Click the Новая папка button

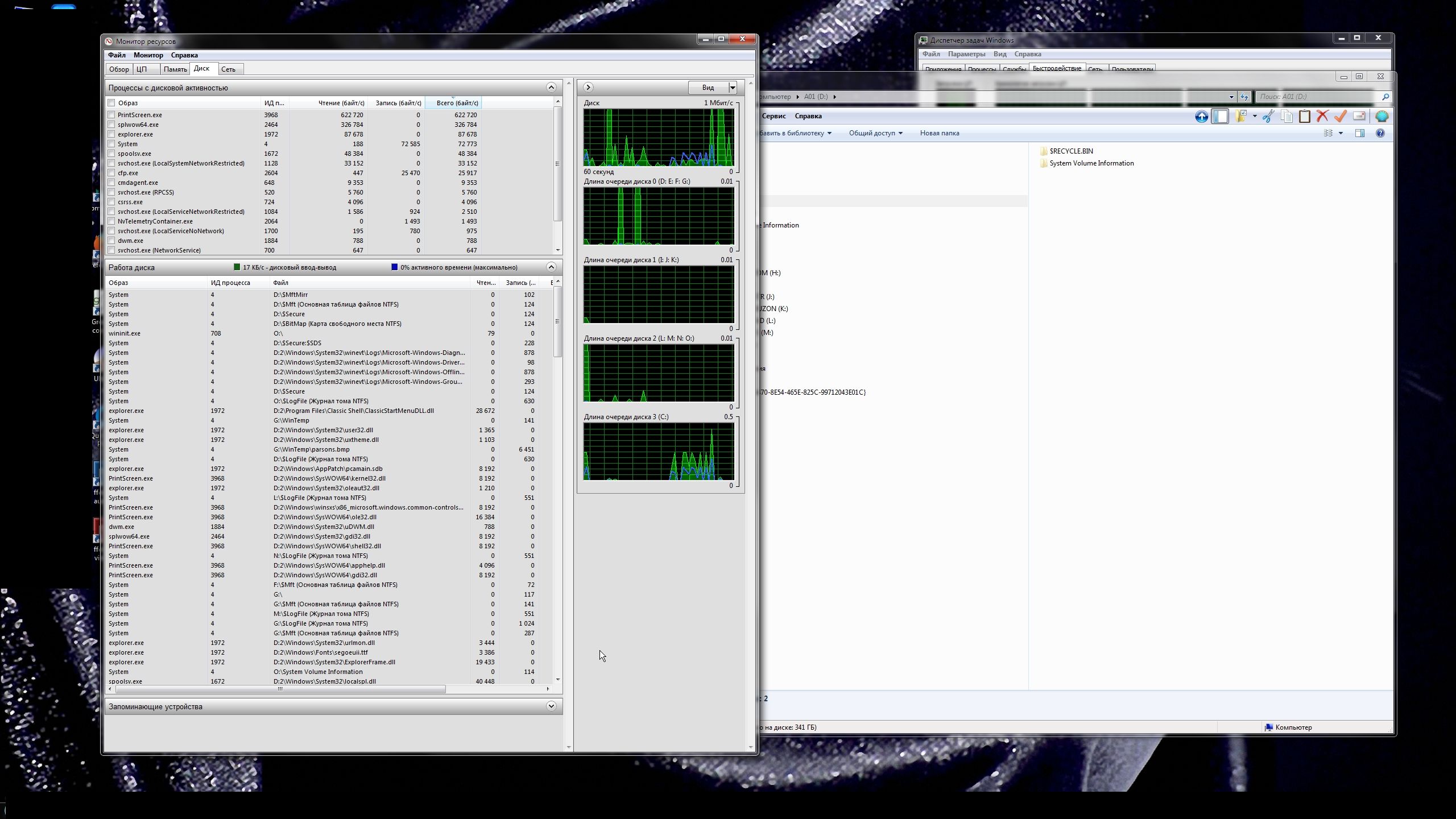pyautogui.click(x=939, y=133)
